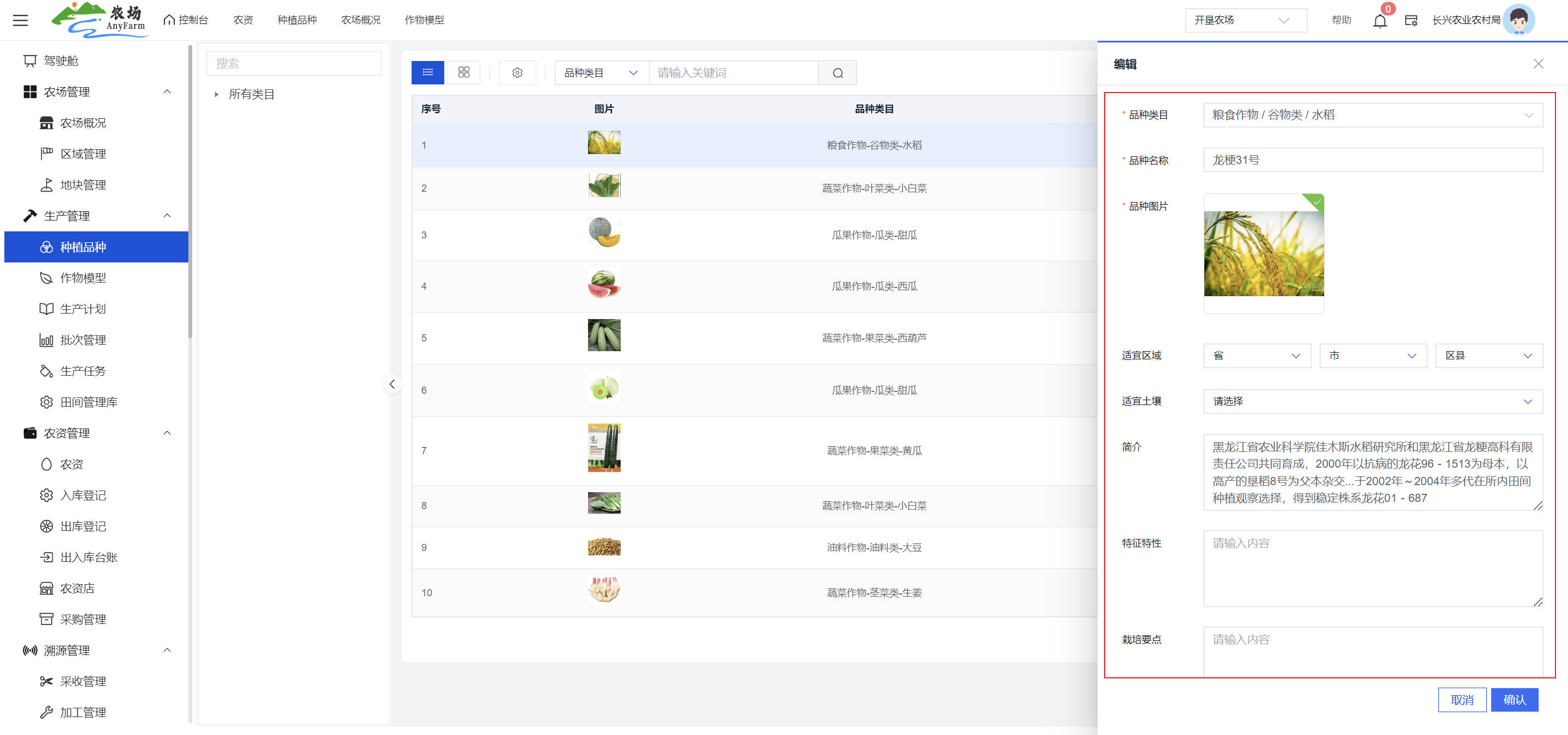Open 田间管理库 in the sidebar
This screenshot has width=1568, height=735.
point(88,402)
